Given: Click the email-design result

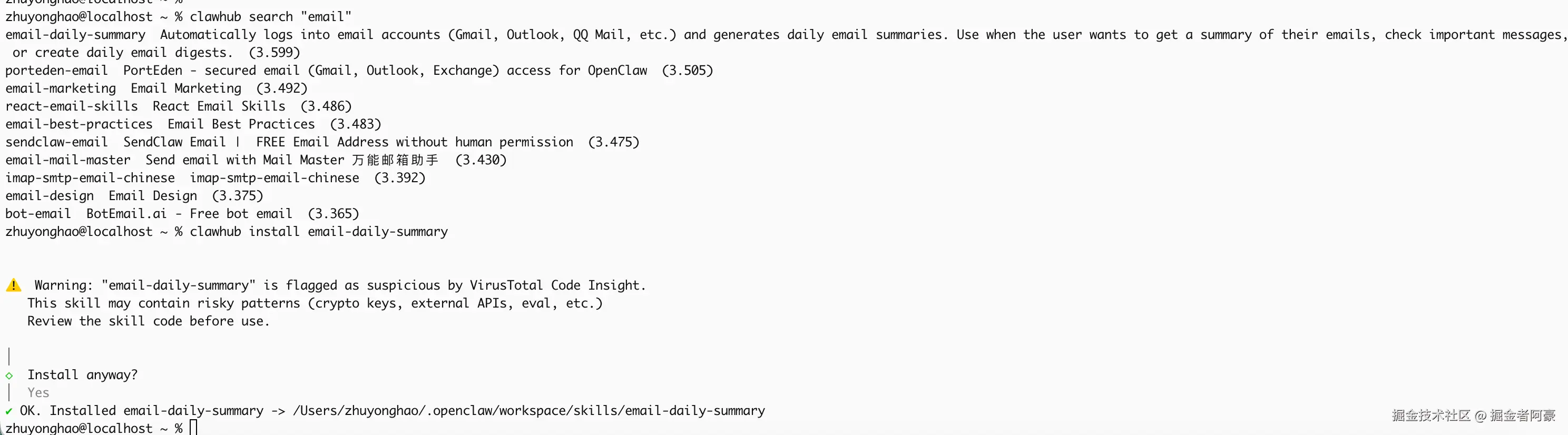Looking at the screenshot, I should point(50,196).
